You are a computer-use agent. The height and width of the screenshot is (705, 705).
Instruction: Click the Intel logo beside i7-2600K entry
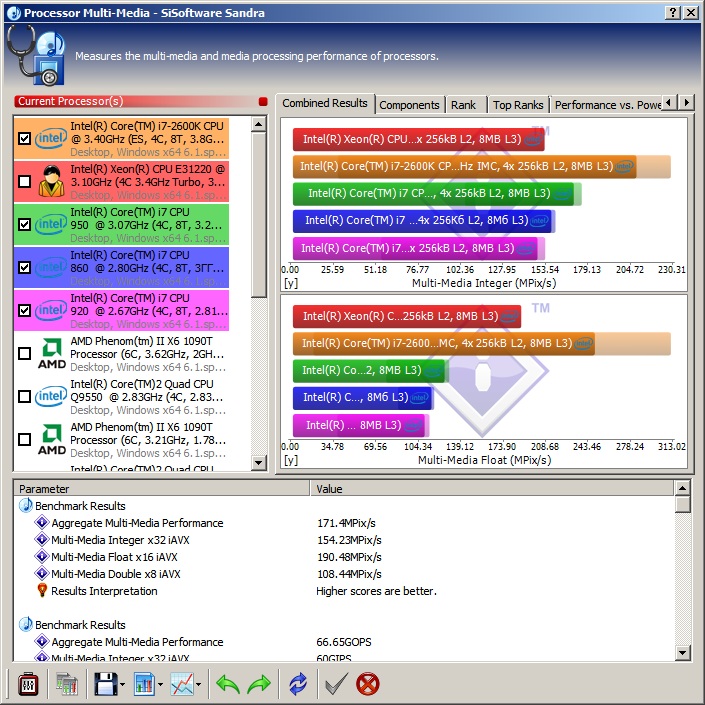coord(51,138)
